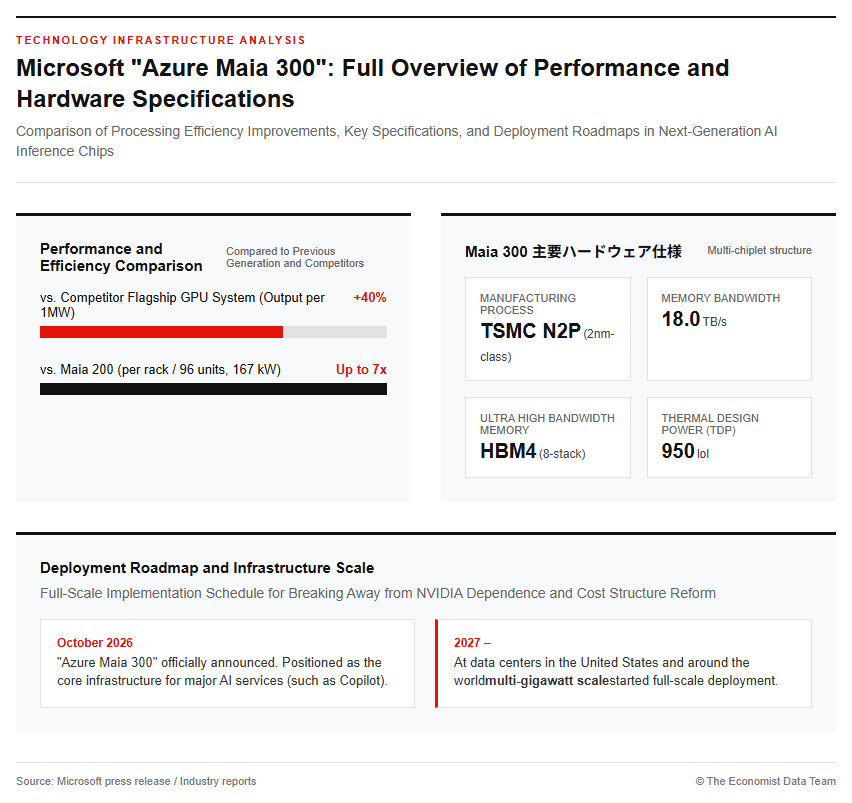Click the "© The Economist Data Team" credit
This screenshot has width=852, height=803.
tap(766, 781)
